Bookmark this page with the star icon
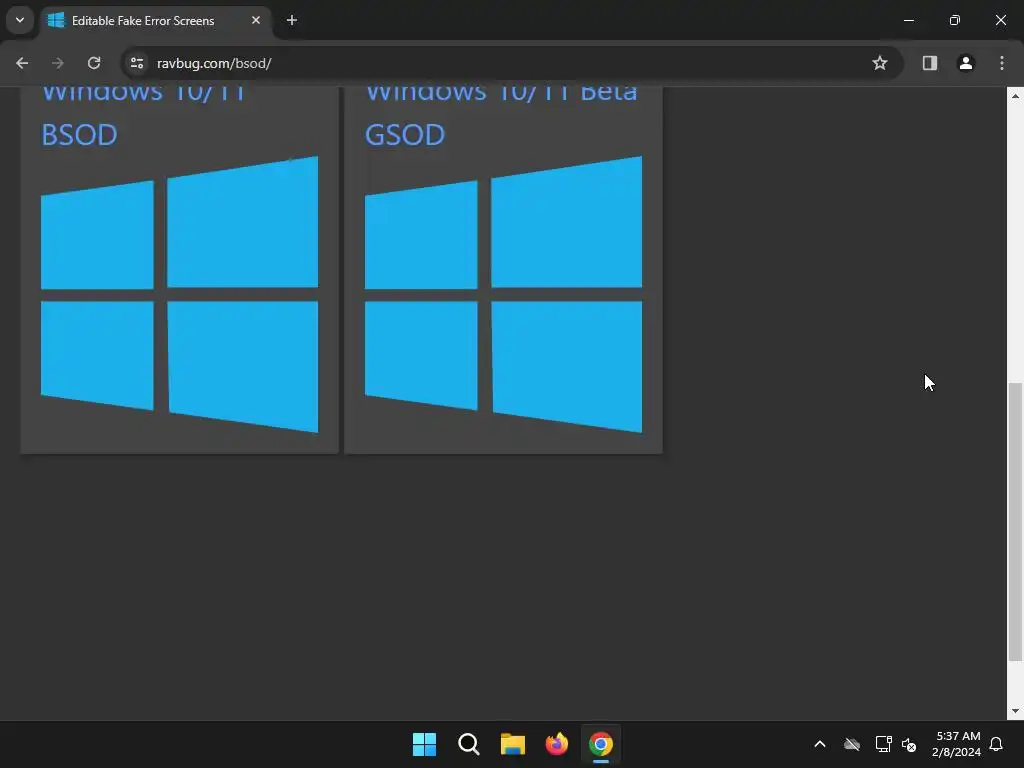This screenshot has width=1024, height=768. (x=880, y=63)
